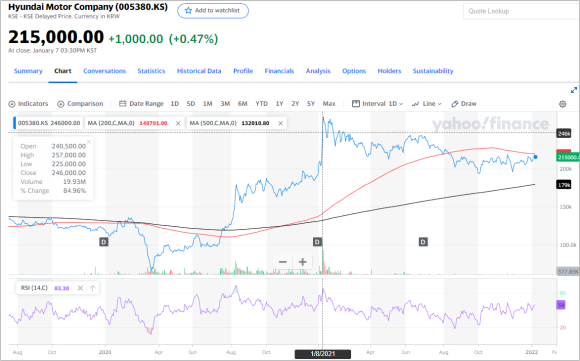Select the 005380.KS series label
Screen dimensions: 580x361
pos(49,123)
